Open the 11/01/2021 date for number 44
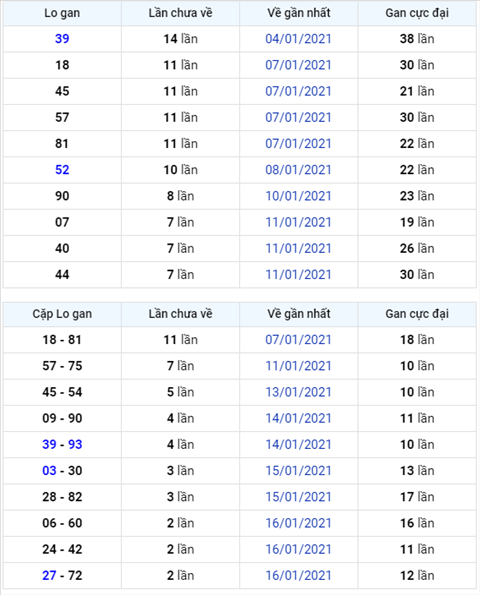This screenshot has height=595, width=480. point(298,274)
